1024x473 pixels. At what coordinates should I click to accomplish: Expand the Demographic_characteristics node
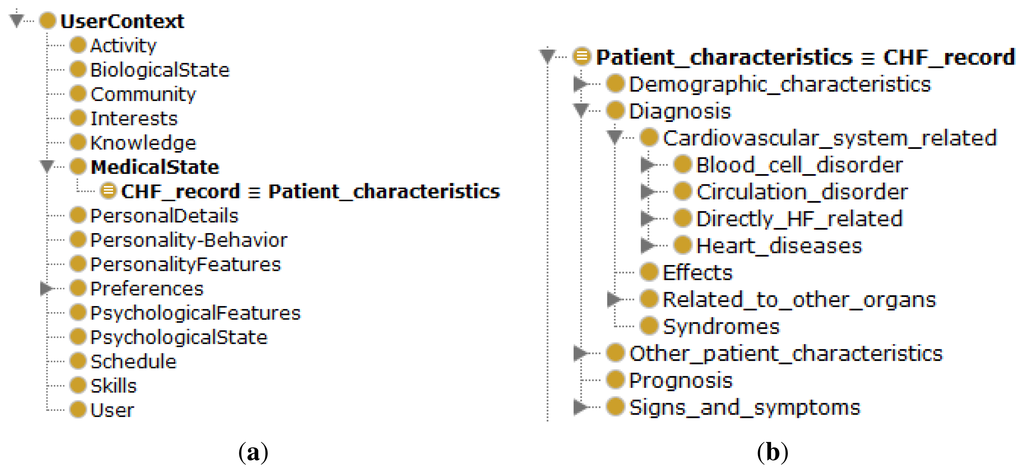[x=582, y=85]
